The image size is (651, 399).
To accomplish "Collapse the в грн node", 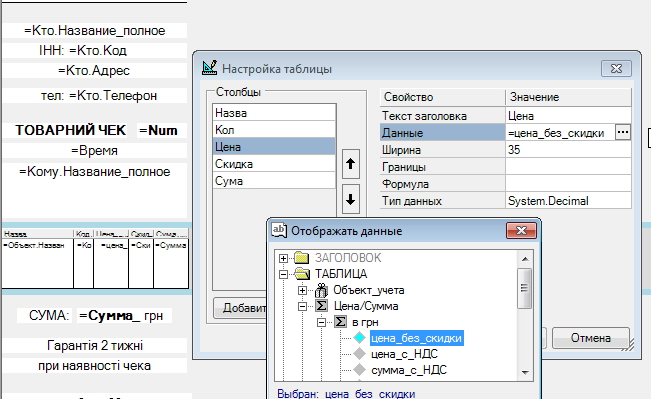I will click(x=321, y=322).
